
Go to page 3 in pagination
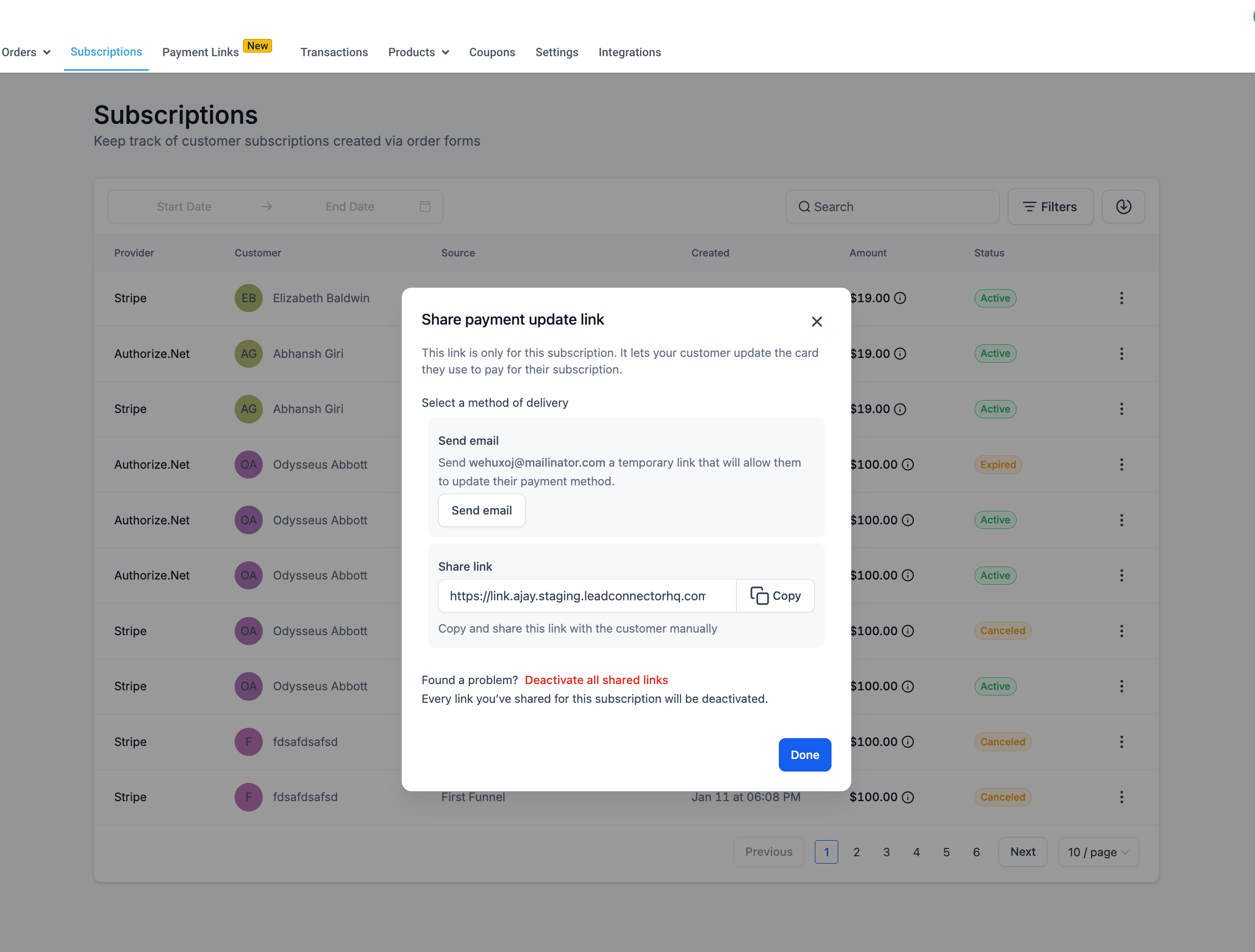click(x=886, y=852)
